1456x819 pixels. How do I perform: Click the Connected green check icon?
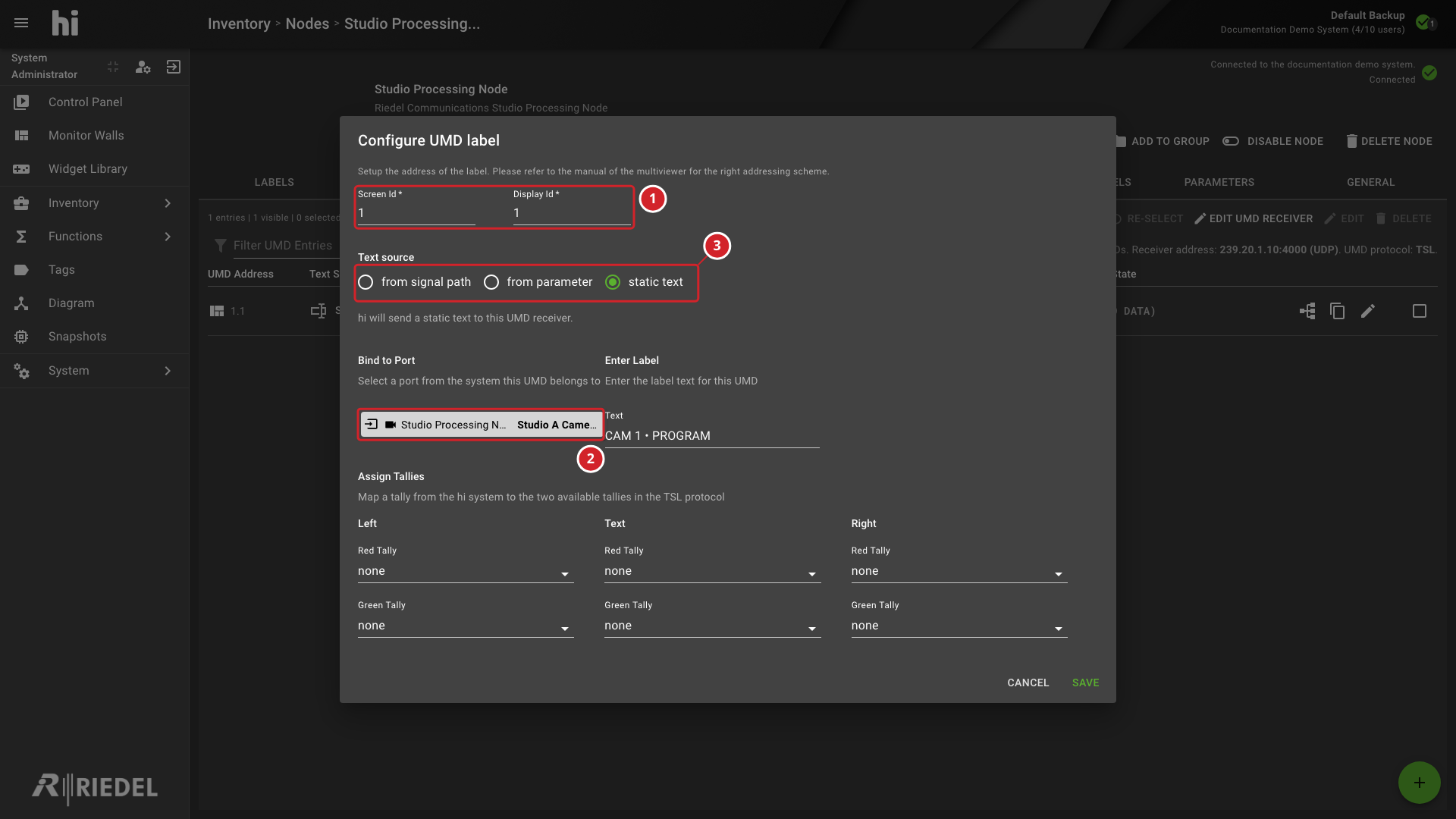[x=1429, y=73]
